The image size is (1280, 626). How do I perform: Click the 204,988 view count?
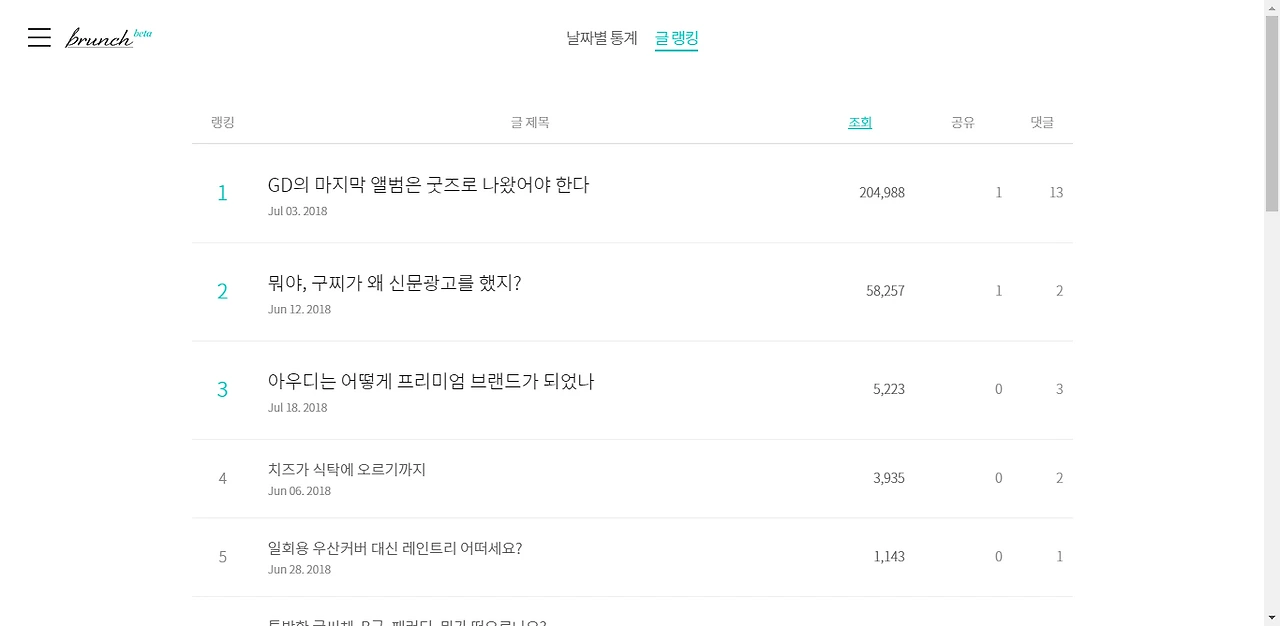pos(882,192)
